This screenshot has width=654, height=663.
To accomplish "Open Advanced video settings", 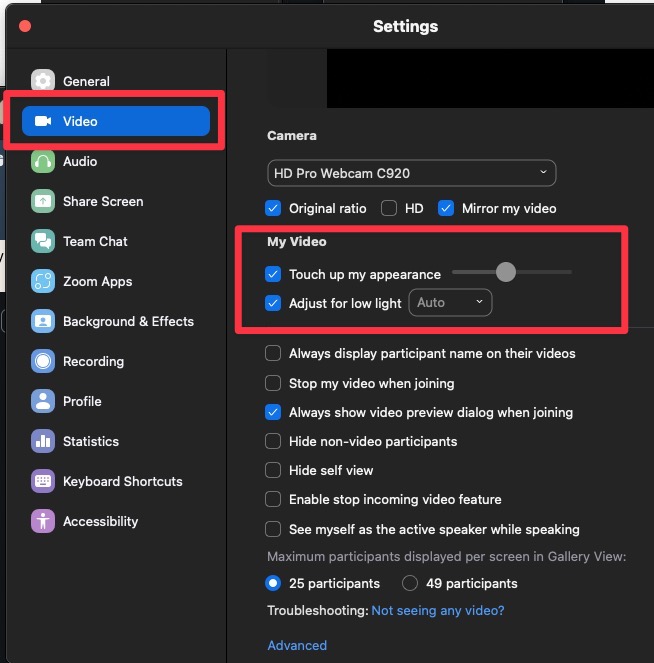I will tap(297, 646).
